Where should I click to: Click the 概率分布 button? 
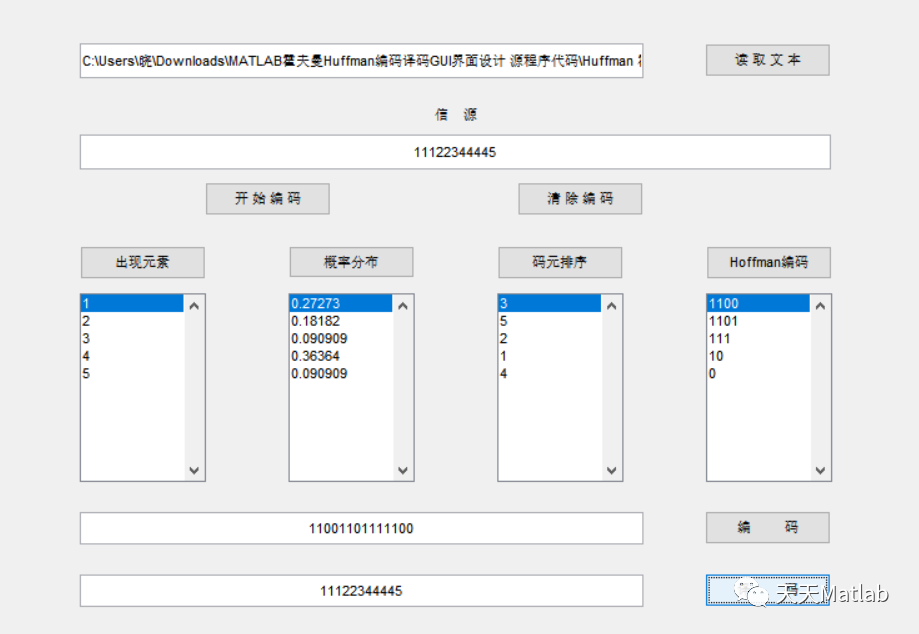351,262
